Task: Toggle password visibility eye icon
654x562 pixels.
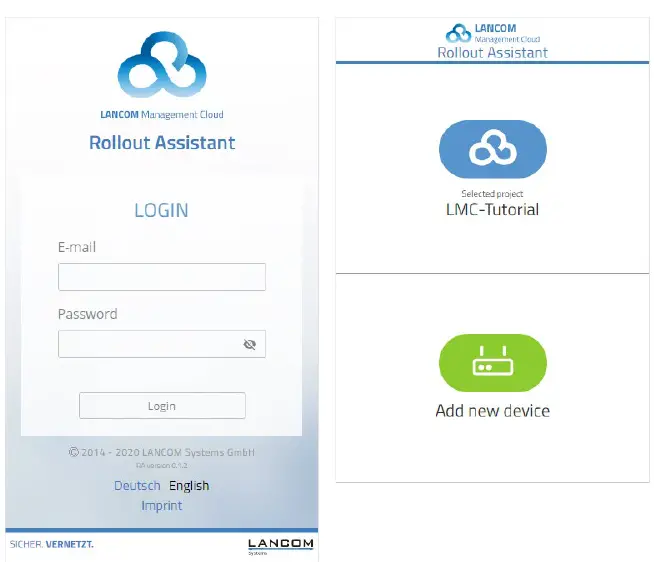Action: (x=249, y=344)
